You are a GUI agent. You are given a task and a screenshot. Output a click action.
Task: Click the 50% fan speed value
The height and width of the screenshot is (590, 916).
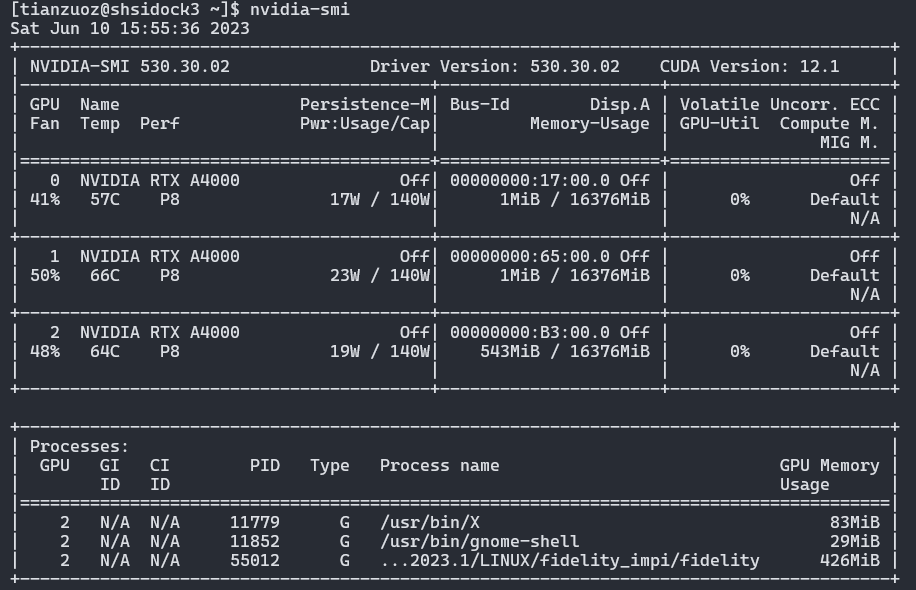(x=45, y=276)
